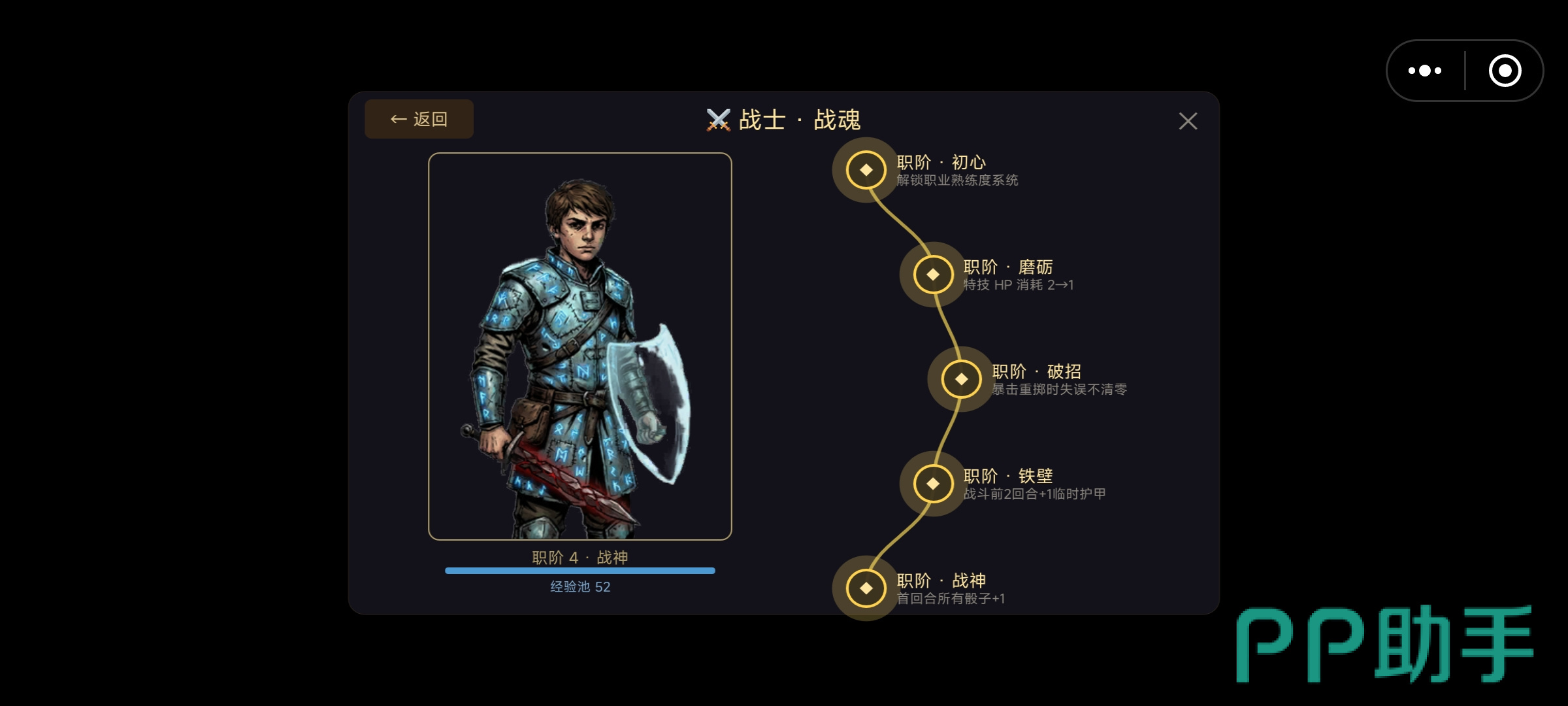Click description 特技 HP 消耗 2→1
1568x706 pixels.
tap(1019, 285)
